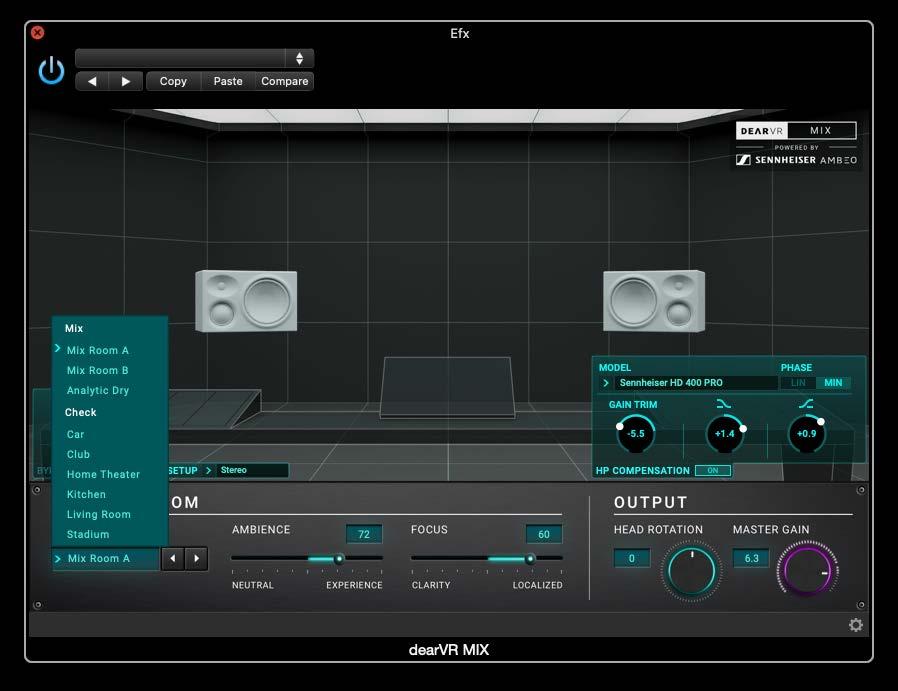Select Living Room environment
The image size is (898, 691).
99,514
